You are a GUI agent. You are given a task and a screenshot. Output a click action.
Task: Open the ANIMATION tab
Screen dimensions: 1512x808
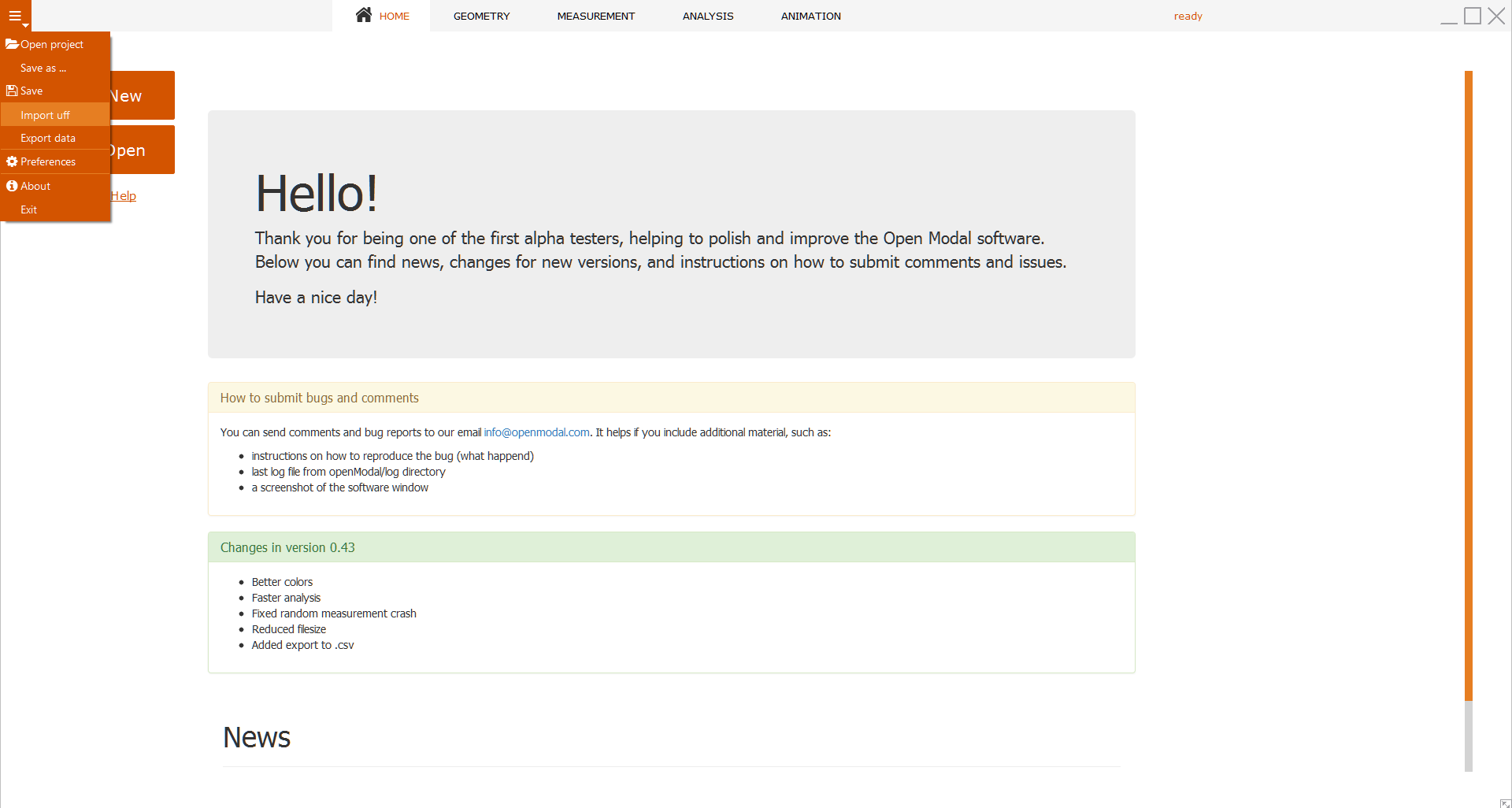[811, 16]
